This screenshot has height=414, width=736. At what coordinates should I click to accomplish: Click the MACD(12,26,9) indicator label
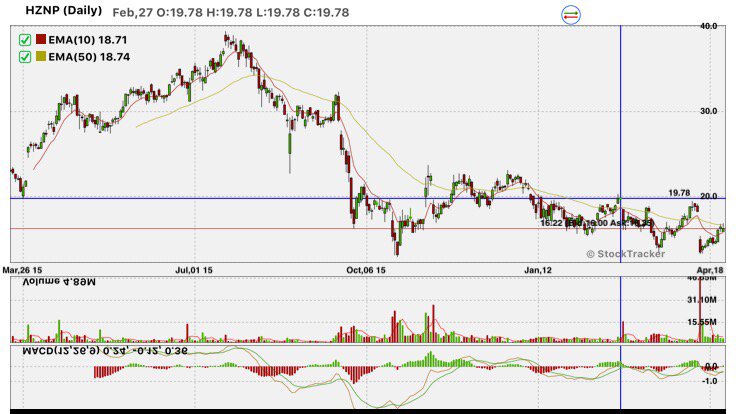coord(105,351)
